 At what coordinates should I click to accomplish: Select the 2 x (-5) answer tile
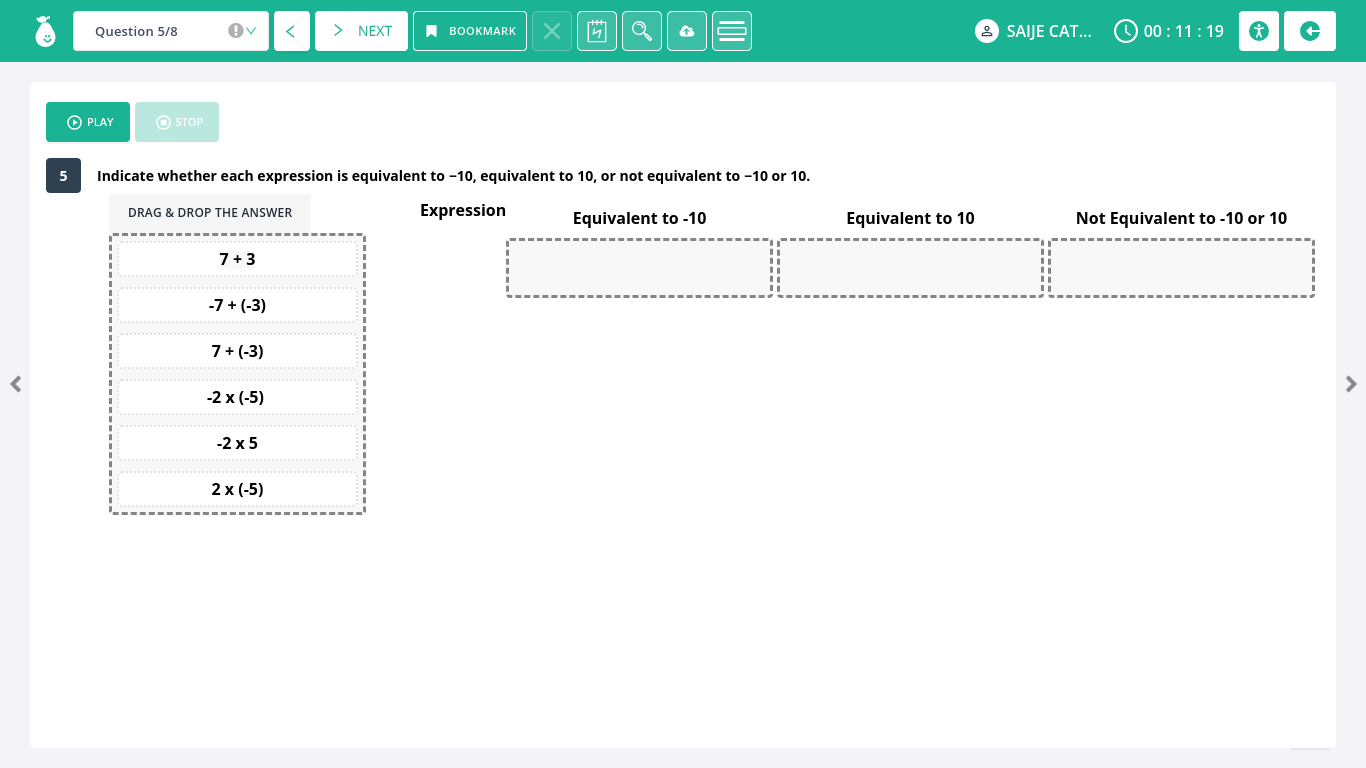point(237,489)
